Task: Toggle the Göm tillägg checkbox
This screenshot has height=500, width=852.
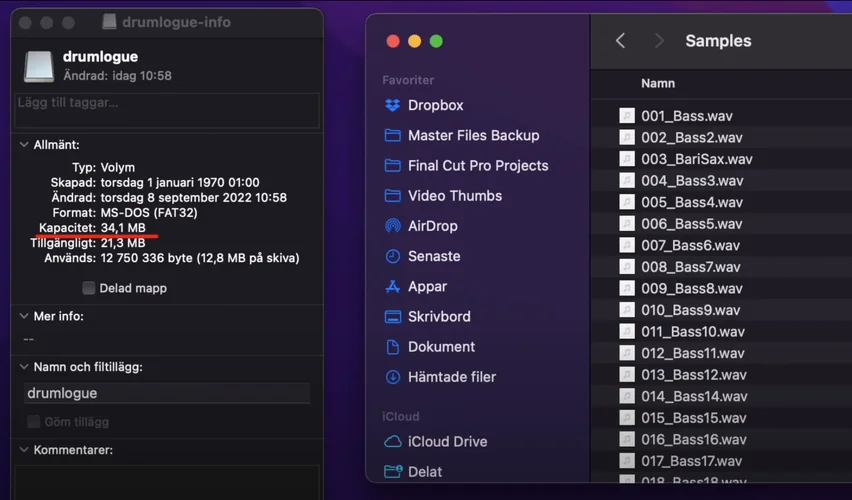Action: click(34, 422)
